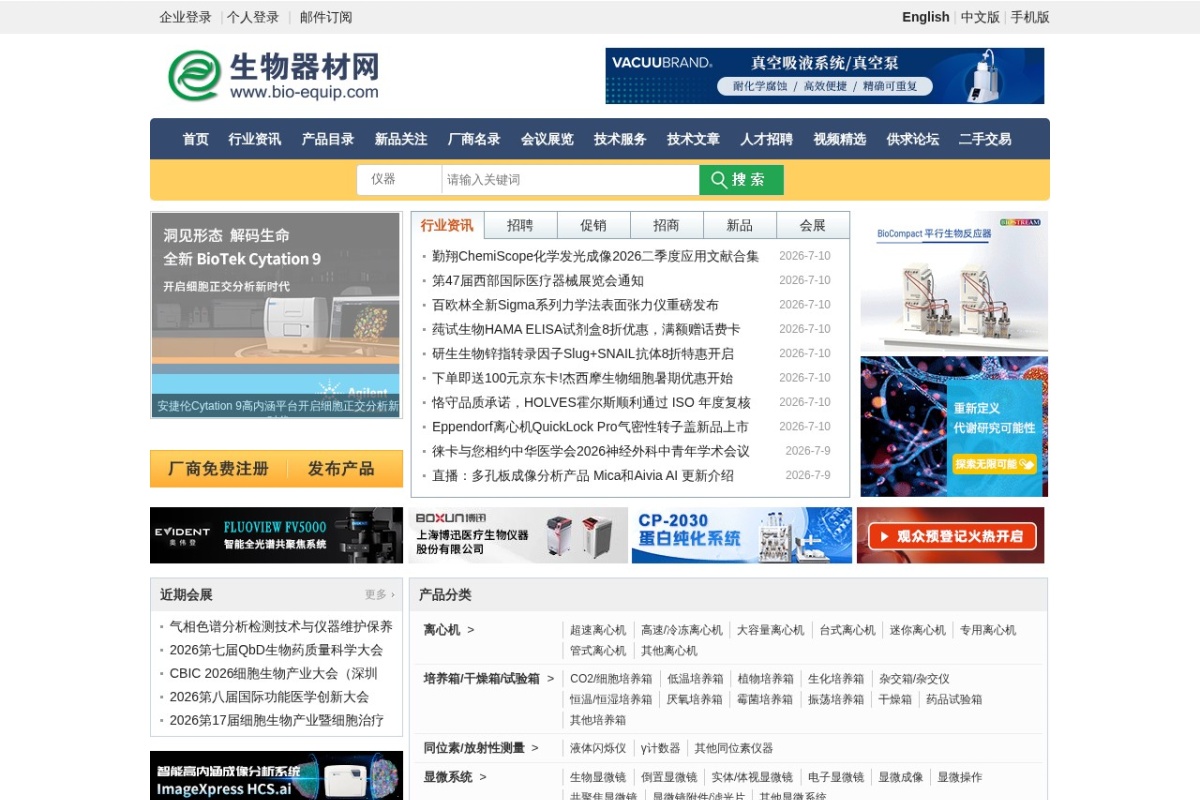
Task: Switch to 中文版
Action: [x=980, y=17]
